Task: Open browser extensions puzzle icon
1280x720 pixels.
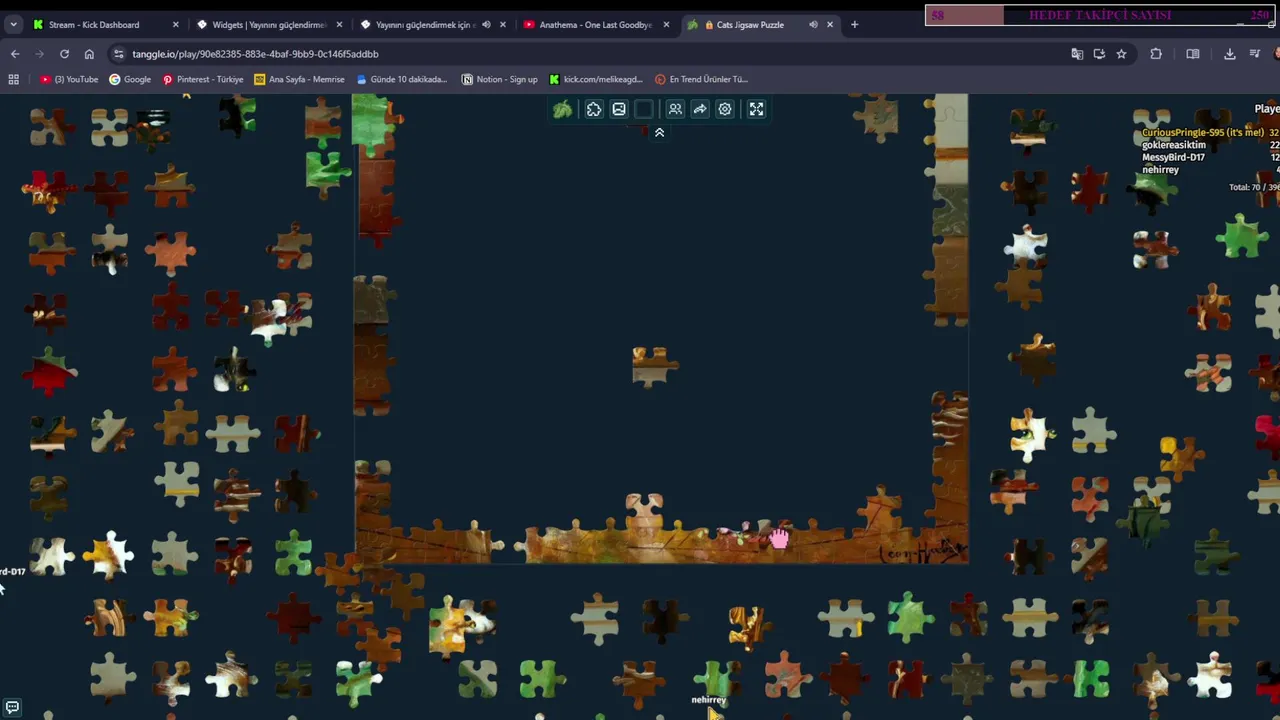Action: point(1156,54)
